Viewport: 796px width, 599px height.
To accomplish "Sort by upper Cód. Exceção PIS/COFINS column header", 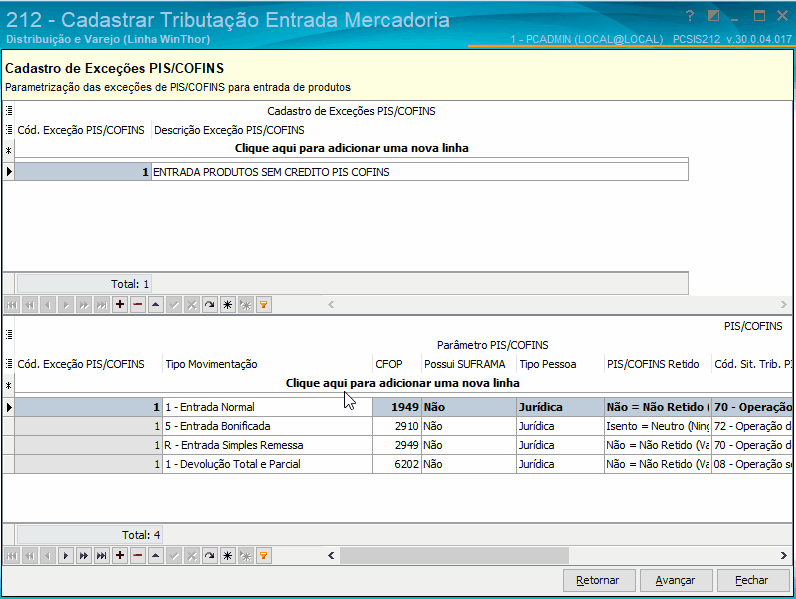I will pyautogui.click(x=83, y=130).
